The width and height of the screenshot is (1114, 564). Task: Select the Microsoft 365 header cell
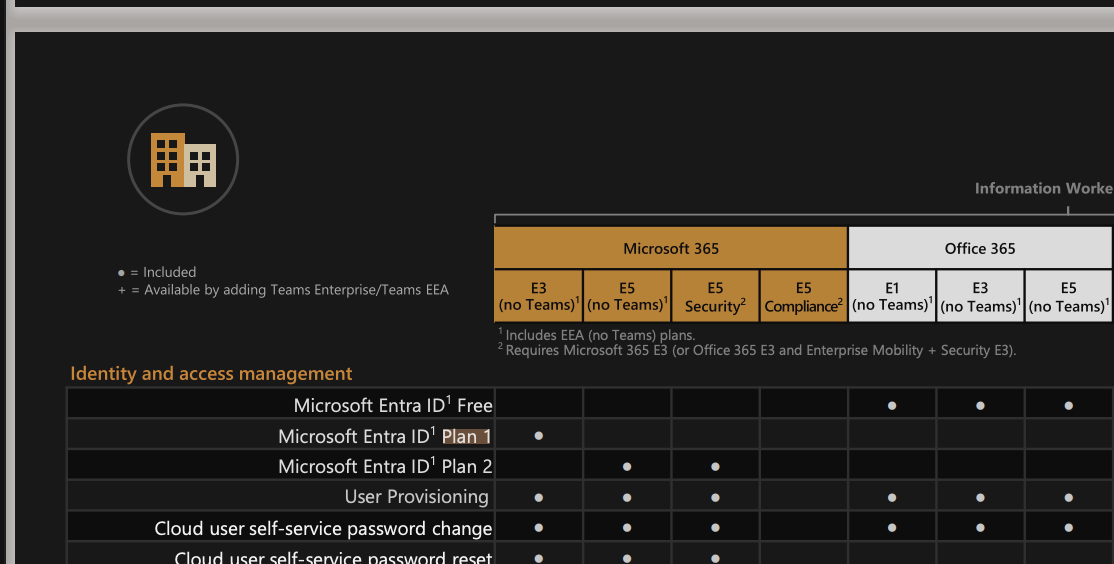(x=671, y=248)
